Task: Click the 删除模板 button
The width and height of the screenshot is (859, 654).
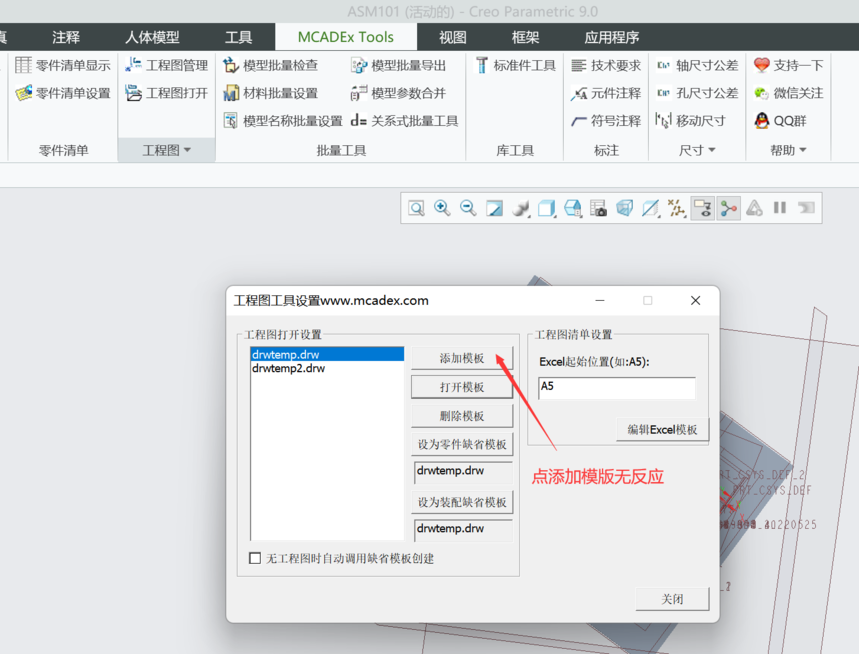Action: [x=462, y=416]
